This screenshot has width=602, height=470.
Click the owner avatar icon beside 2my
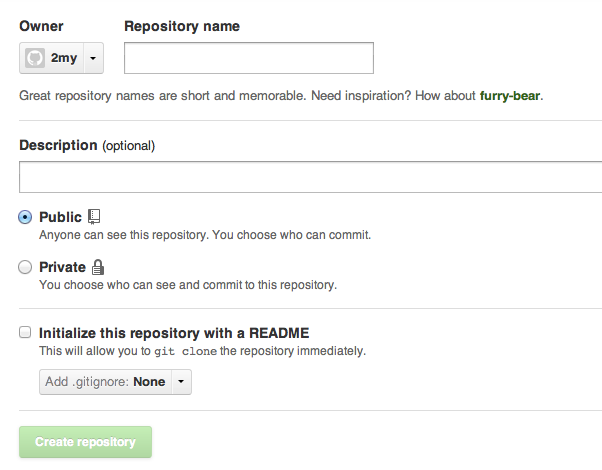click(x=36, y=58)
